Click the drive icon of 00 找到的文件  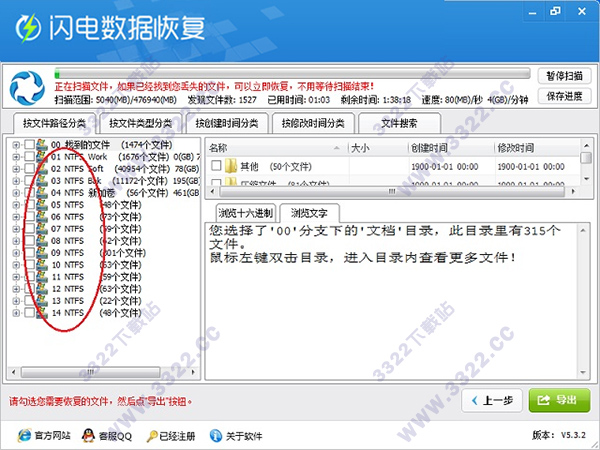42,145
